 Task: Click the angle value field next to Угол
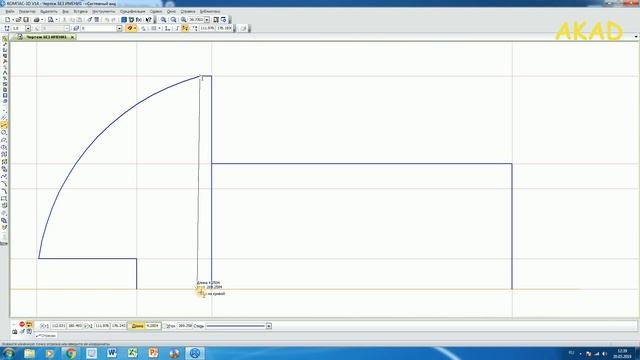click(x=185, y=326)
